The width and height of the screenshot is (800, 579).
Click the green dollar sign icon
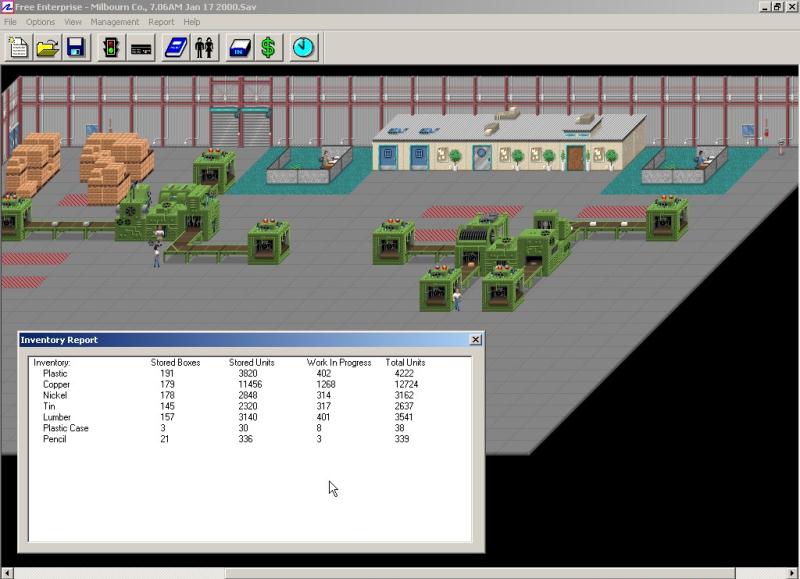tap(268, 47)
